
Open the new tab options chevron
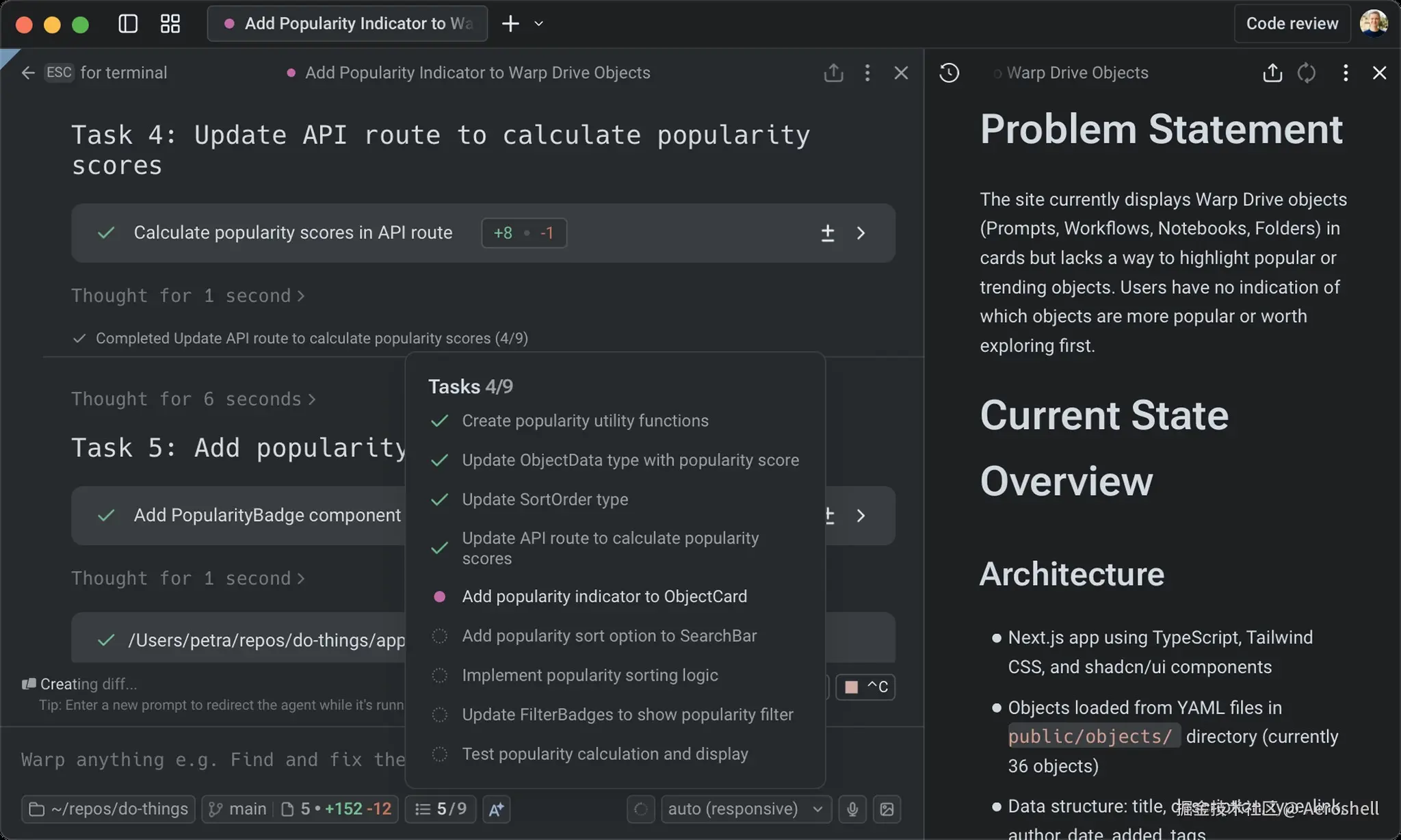pos(539,24)
